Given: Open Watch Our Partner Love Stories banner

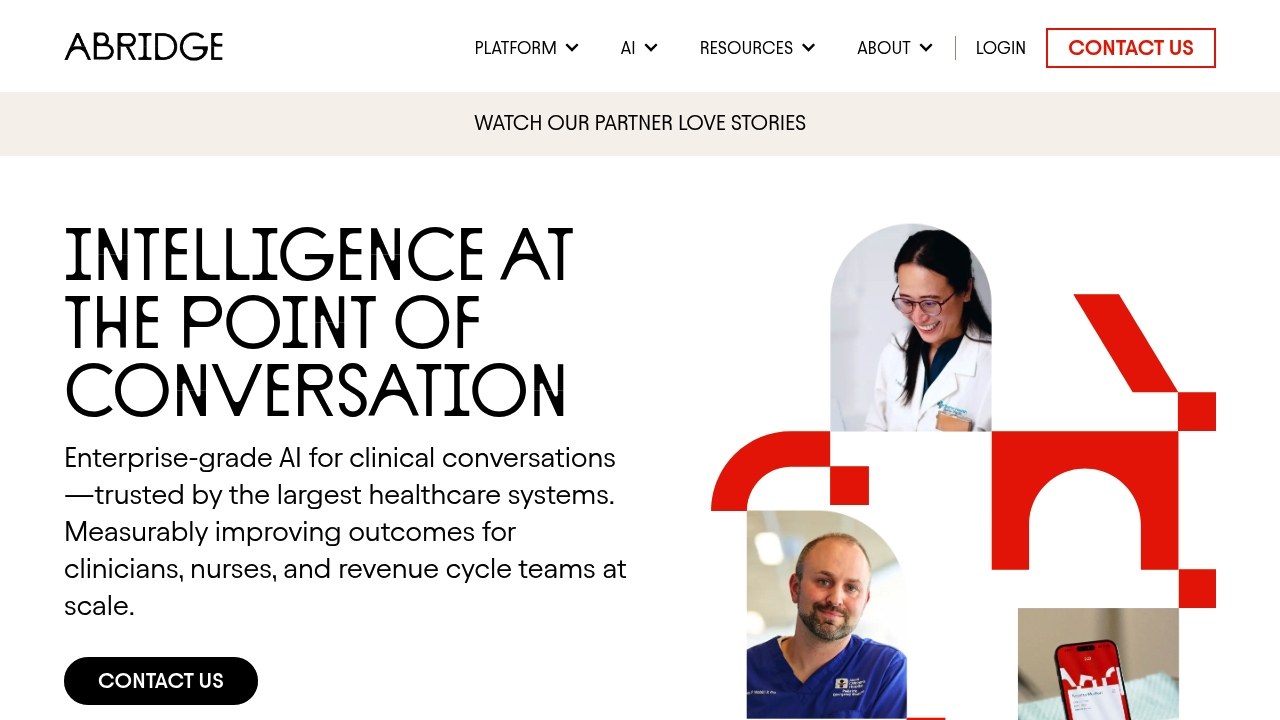Looking at the screenshot, I should tap(640, 123).
